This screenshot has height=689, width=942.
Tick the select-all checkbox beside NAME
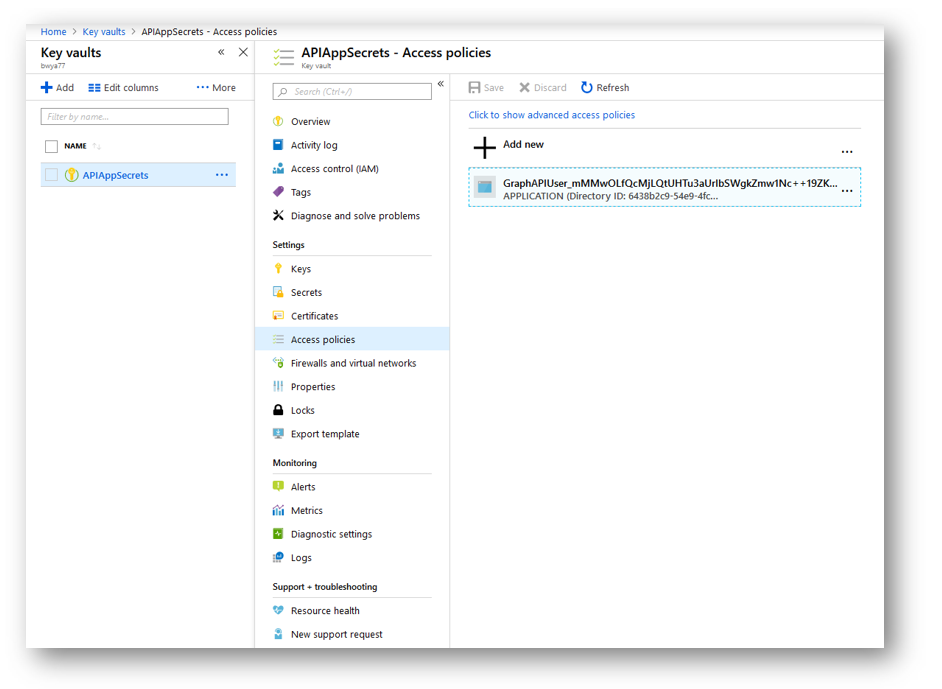pos(52,146)
